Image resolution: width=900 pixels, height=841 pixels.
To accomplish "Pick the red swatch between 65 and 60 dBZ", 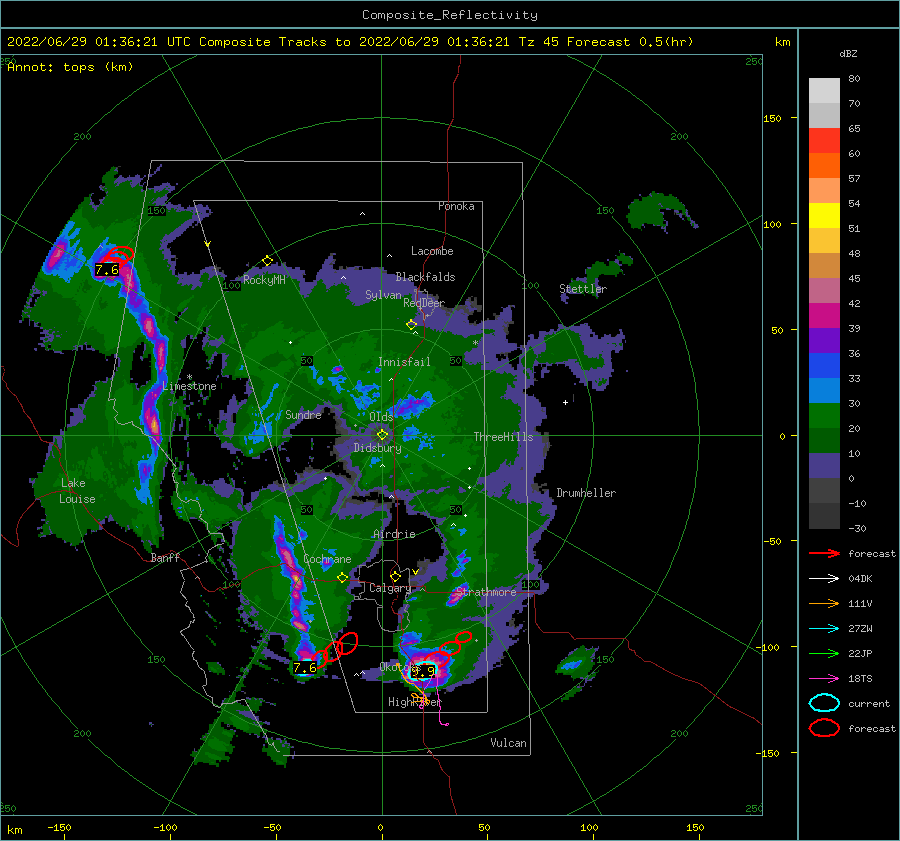I will (824, 141).
